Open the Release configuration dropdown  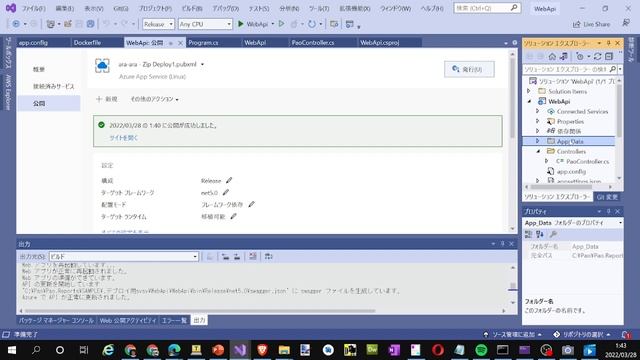pos(158,24)
